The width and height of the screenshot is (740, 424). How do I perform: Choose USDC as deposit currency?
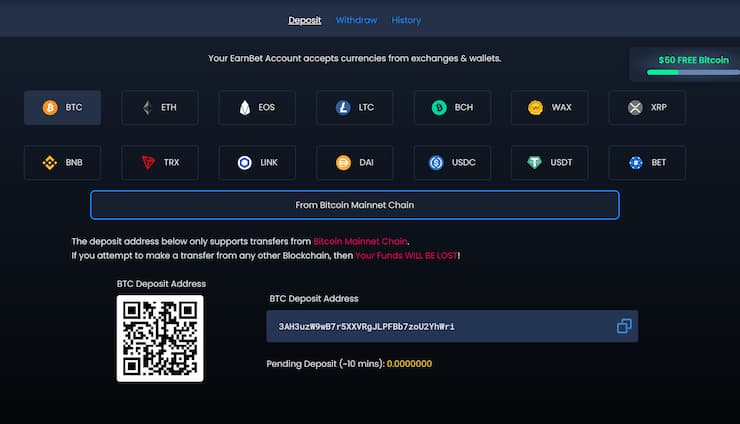click(452, 162)
